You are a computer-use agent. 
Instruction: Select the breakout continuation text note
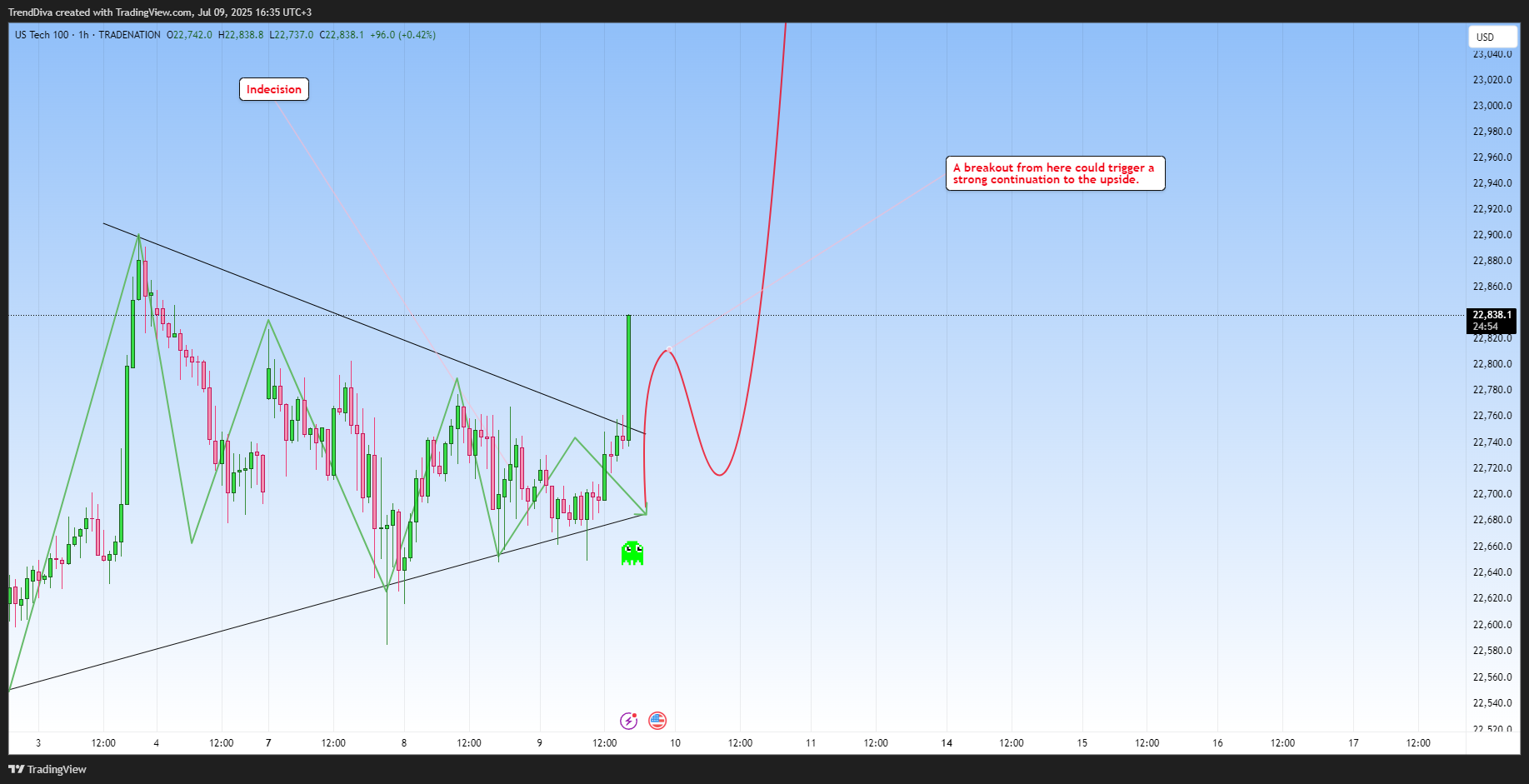click(x=1055, y=173)
